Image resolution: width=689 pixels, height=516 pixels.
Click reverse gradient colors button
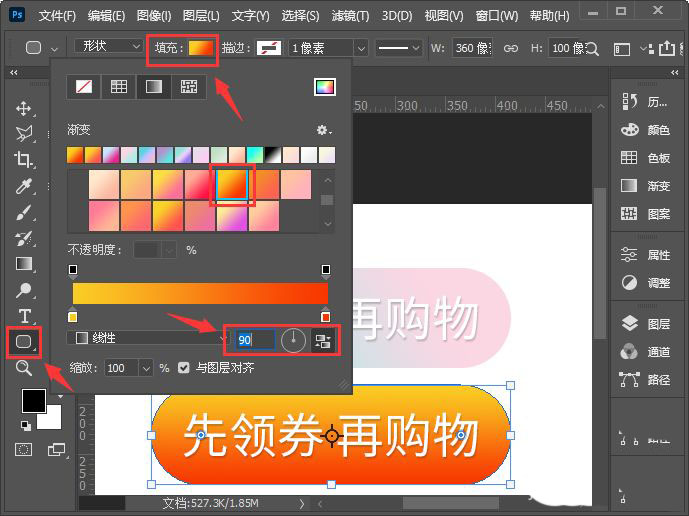pos(323,341)
